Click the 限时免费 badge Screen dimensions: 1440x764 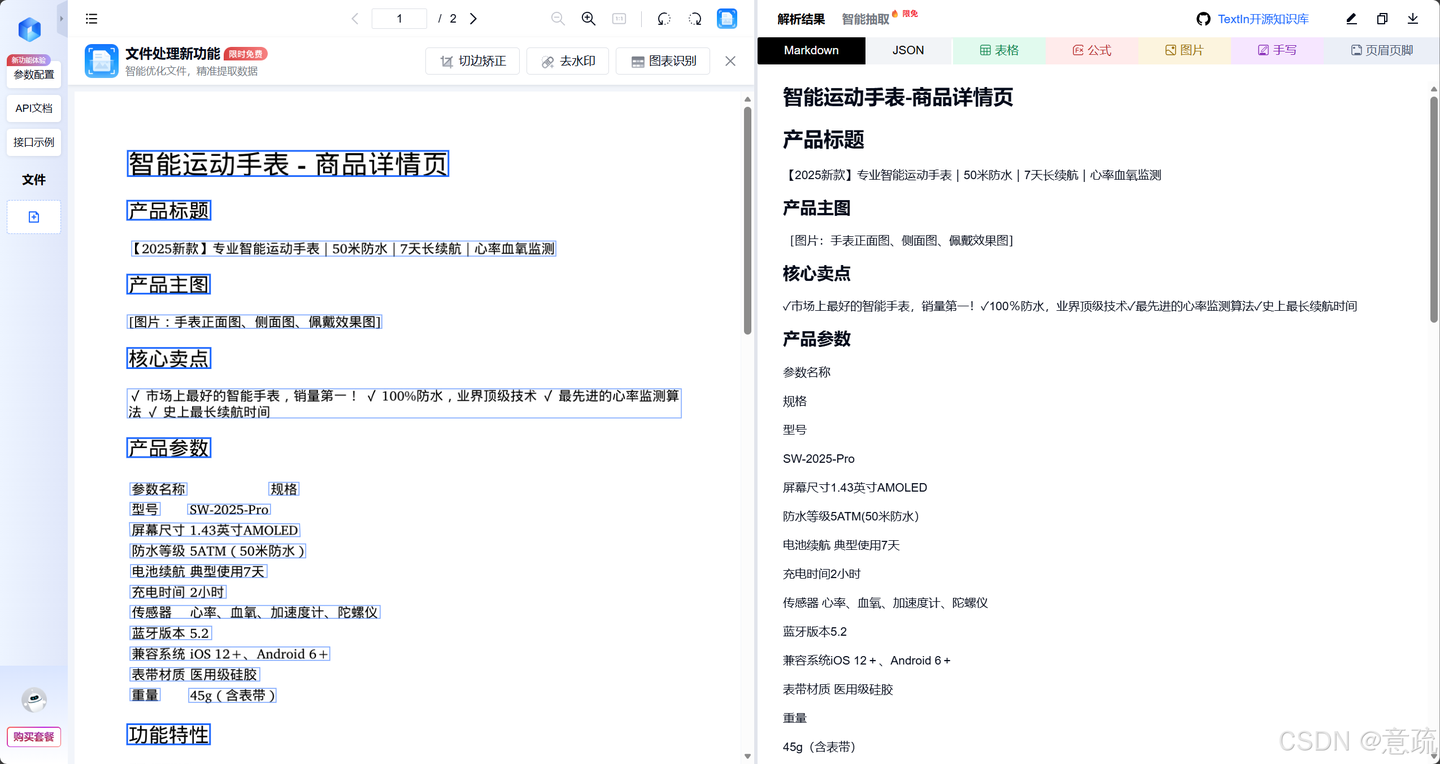[246, 54]
